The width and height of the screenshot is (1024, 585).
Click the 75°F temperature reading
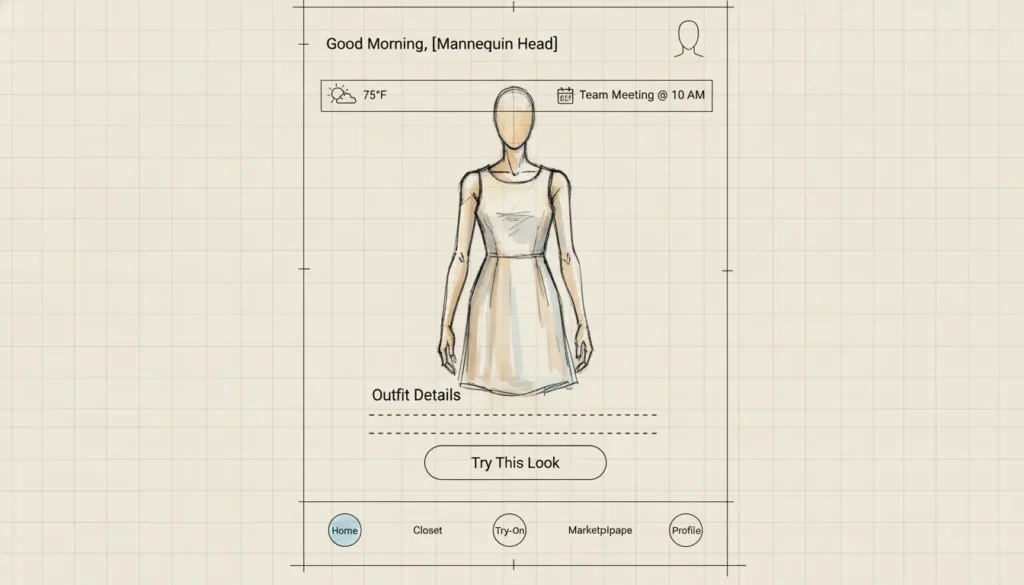tap(375, 95)
